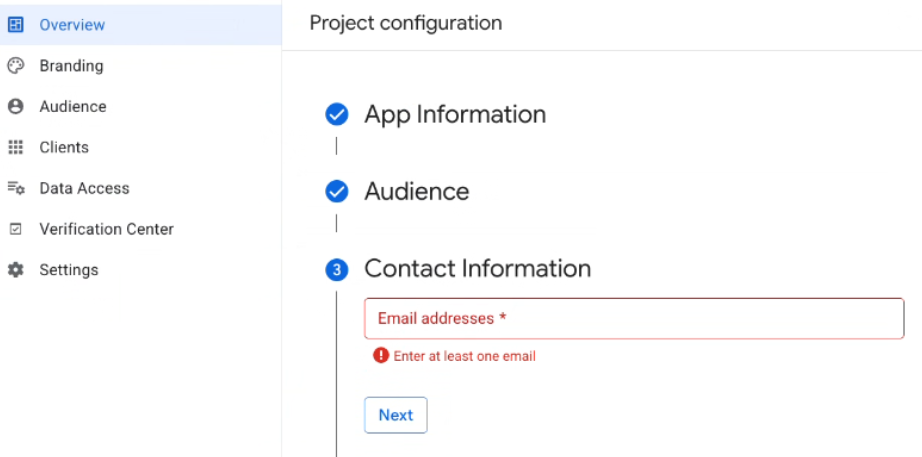This screenshot has height=457, width=922.
Task: Click the Audience step completed checkmark
Action: 337,191
